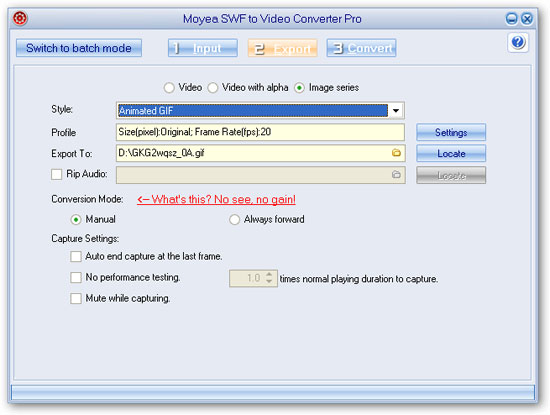Enable the Rip Audio checkbox

pyautogui.click(x=56, y=174)
